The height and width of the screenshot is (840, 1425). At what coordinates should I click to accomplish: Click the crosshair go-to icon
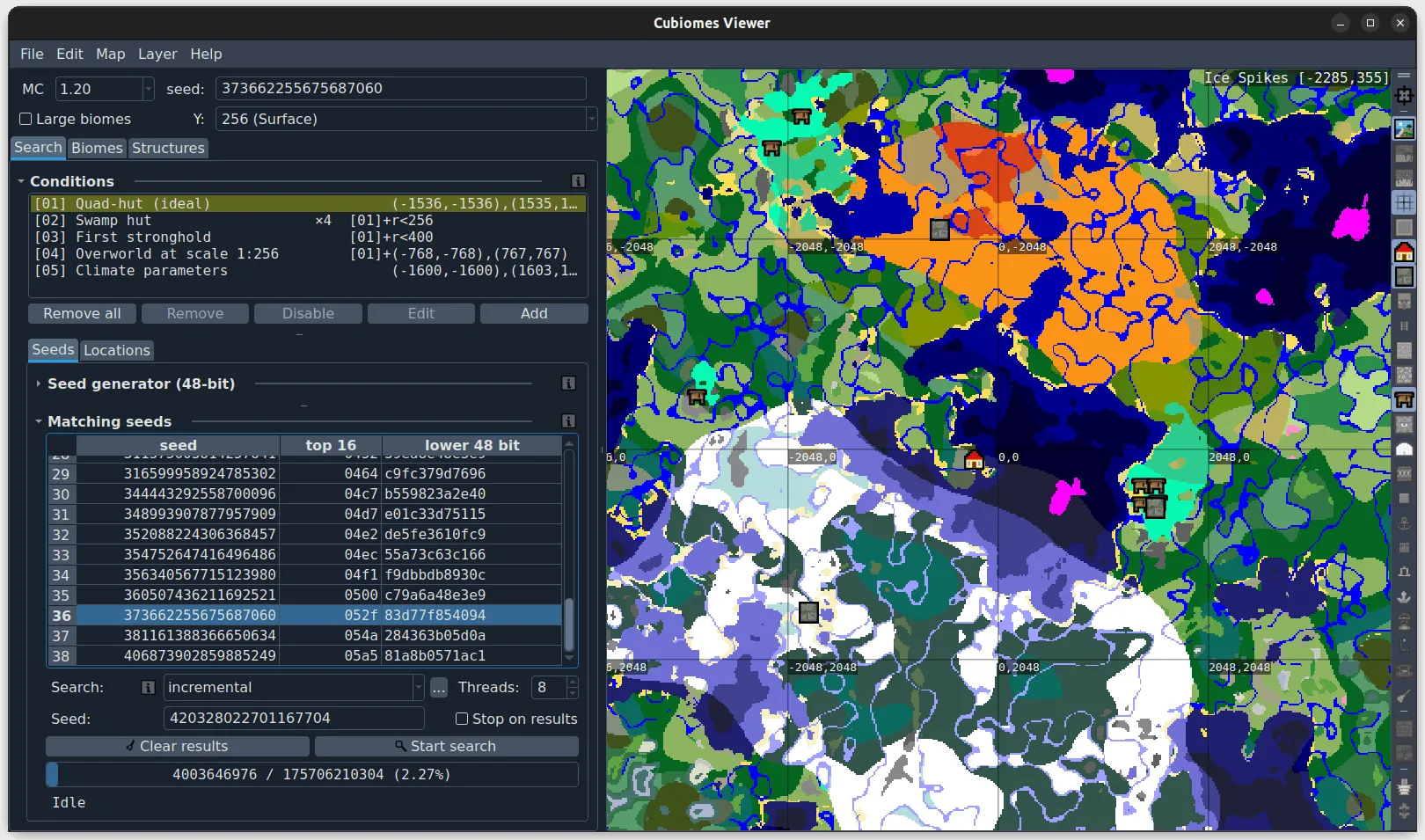(x=1404, y=95)
